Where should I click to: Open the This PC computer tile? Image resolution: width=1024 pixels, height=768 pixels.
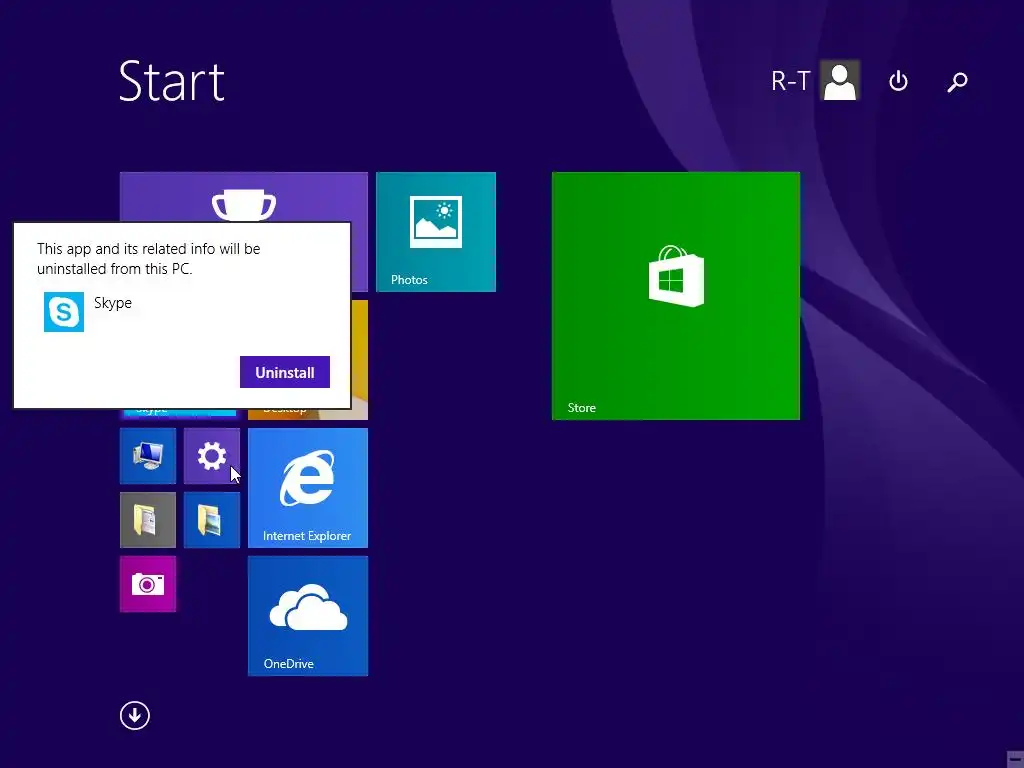[148, 456]
